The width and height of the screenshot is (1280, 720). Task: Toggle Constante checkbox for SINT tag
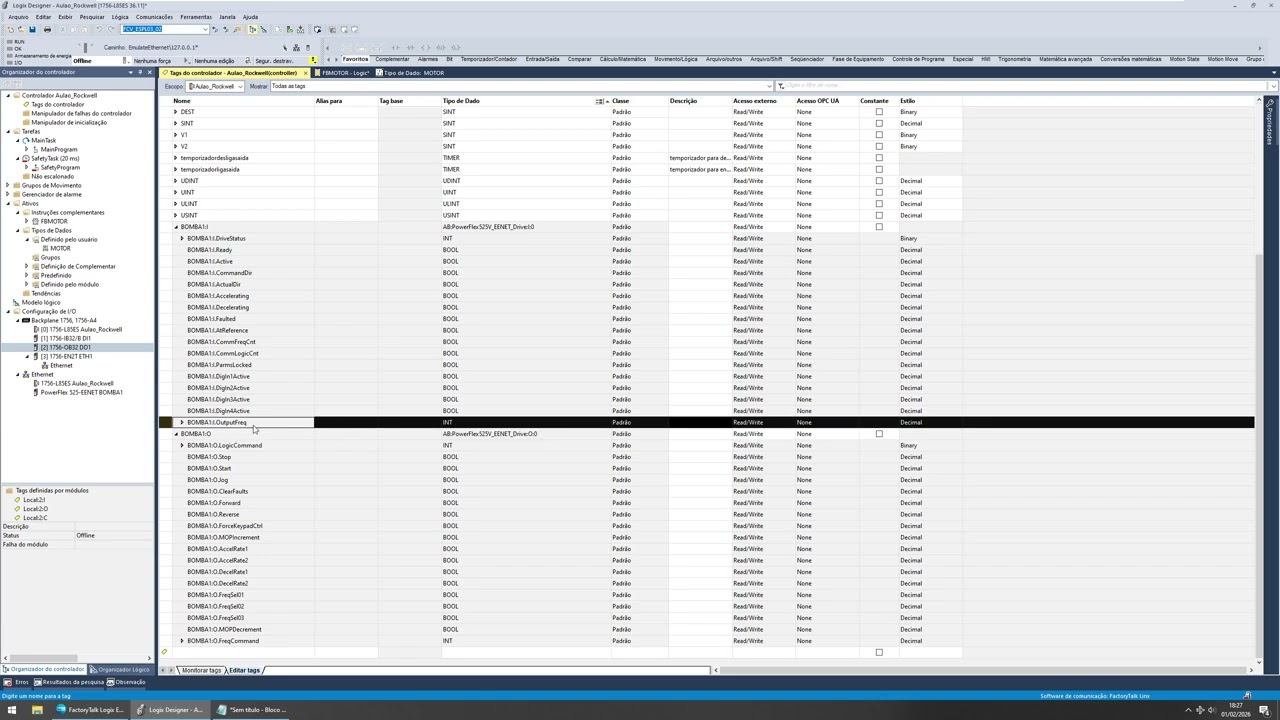pyautogui.click(x=879, y=123)
